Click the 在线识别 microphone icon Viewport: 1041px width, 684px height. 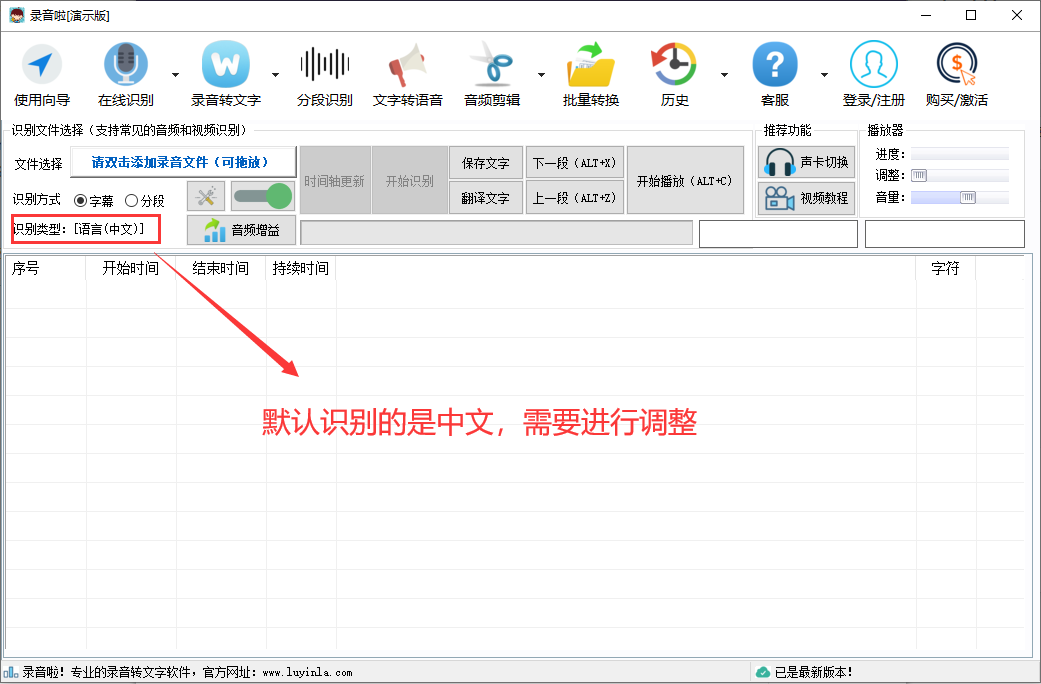125,64
